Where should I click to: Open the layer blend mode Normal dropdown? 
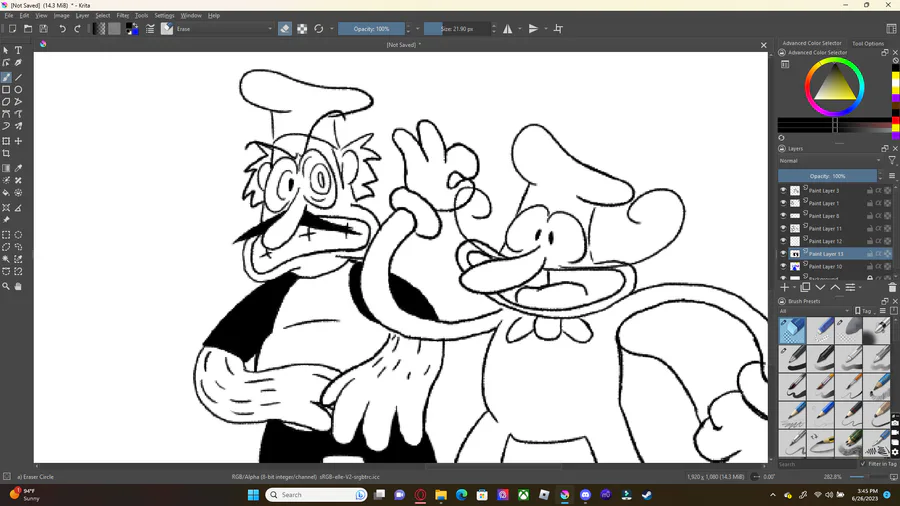[x=830, y=161]
